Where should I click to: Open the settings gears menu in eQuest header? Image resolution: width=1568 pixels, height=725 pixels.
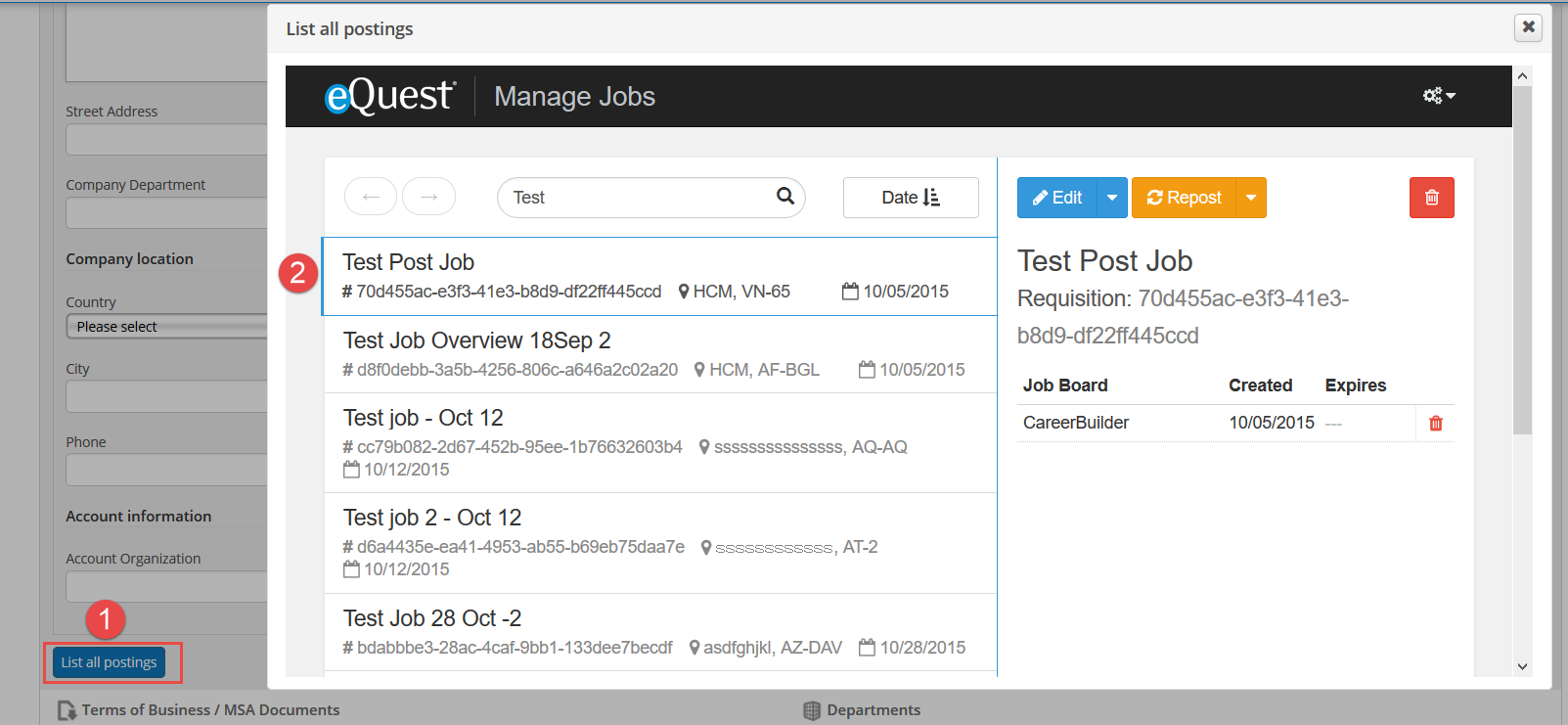coord(1439,96)
